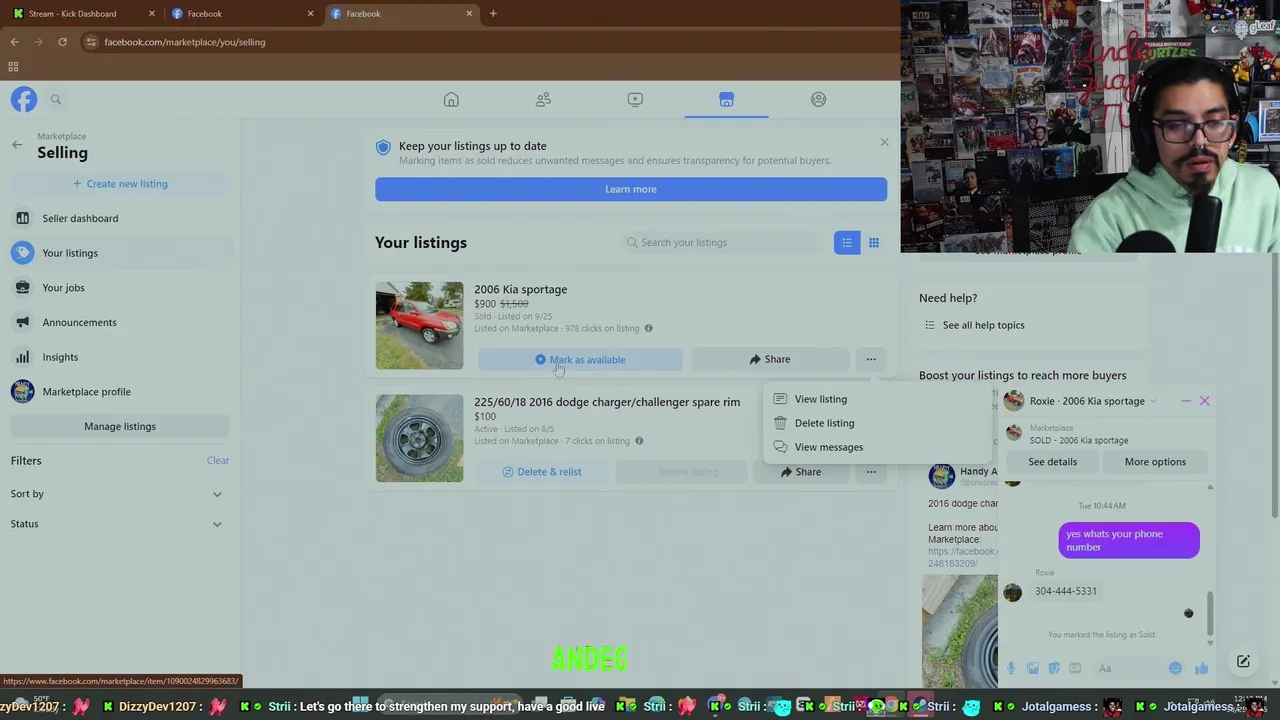1280x720 pixels.
Task: Click the Manage listings button
Action: pyautogui.click(x=120, y=426)
